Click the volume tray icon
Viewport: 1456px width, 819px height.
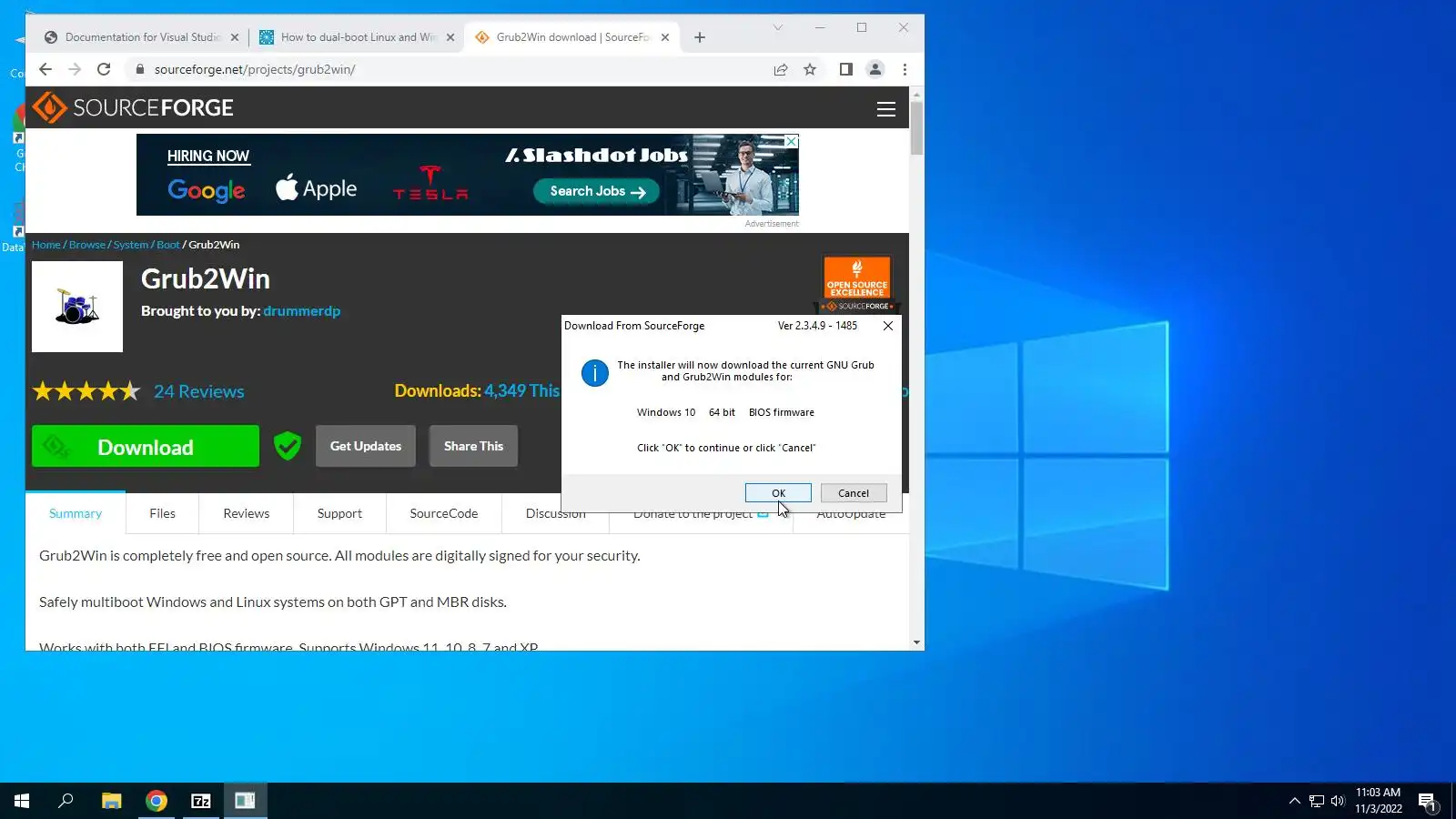[1338, 801]
